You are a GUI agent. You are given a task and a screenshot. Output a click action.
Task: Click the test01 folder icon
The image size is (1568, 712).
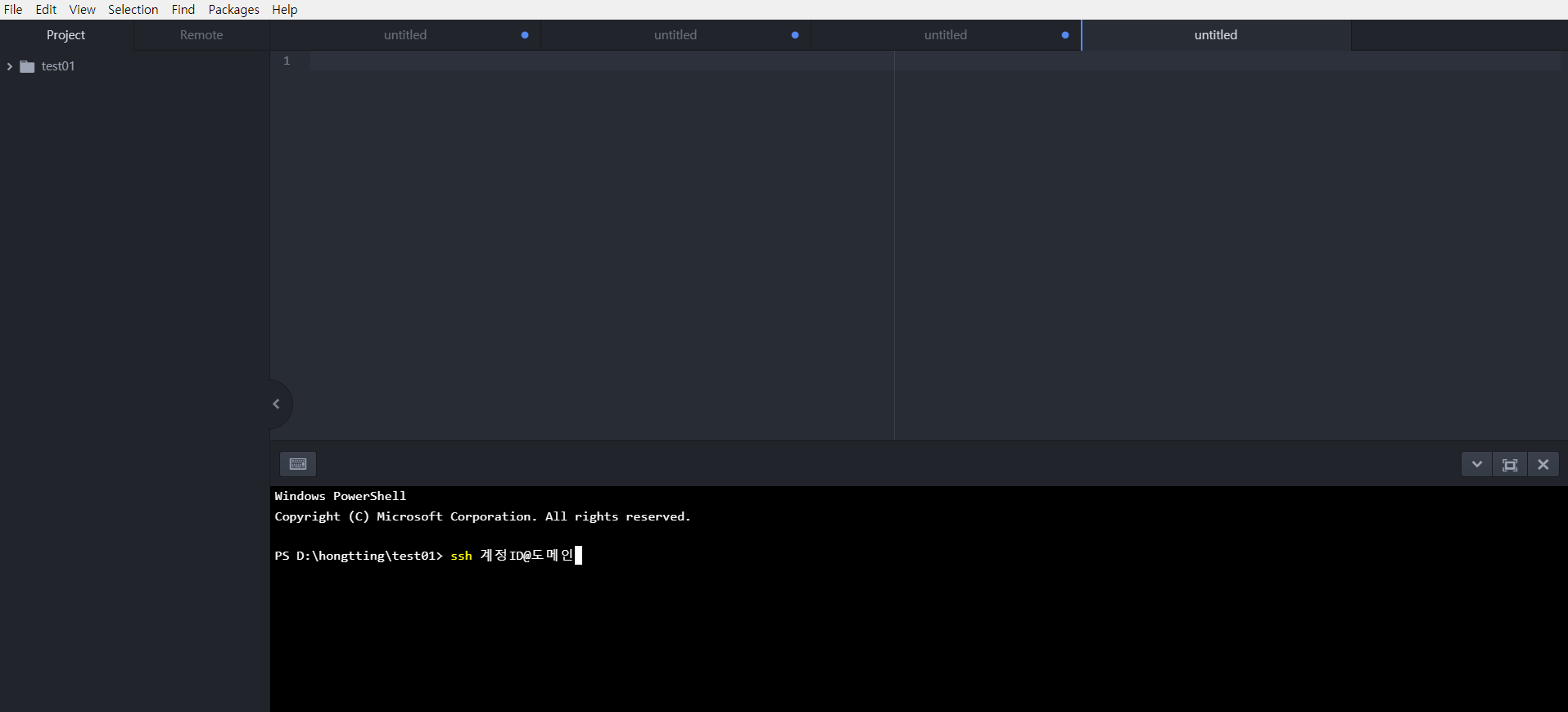(x=27, y=66)
